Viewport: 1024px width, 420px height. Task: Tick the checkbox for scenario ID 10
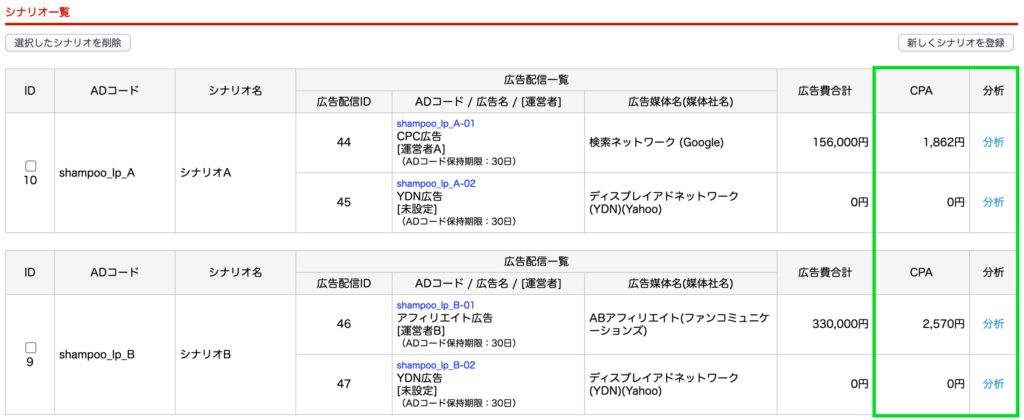coord(30,165)
